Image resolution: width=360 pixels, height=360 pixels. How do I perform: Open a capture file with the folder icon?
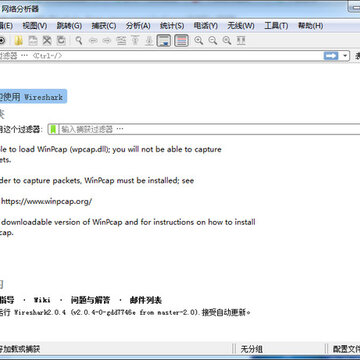(19, 41)
